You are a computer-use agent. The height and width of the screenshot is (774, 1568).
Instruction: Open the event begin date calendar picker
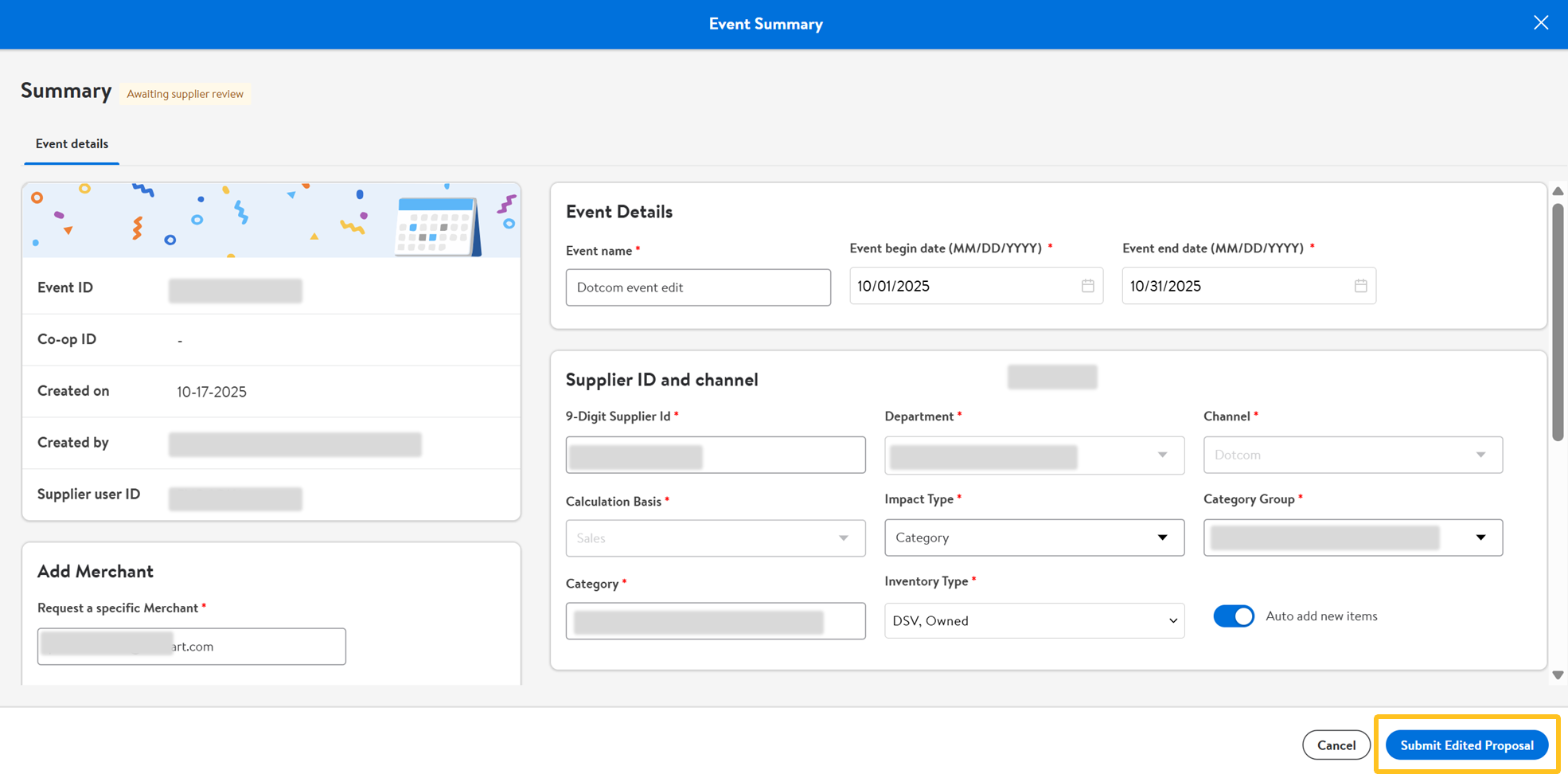[x=1087, y=286]
